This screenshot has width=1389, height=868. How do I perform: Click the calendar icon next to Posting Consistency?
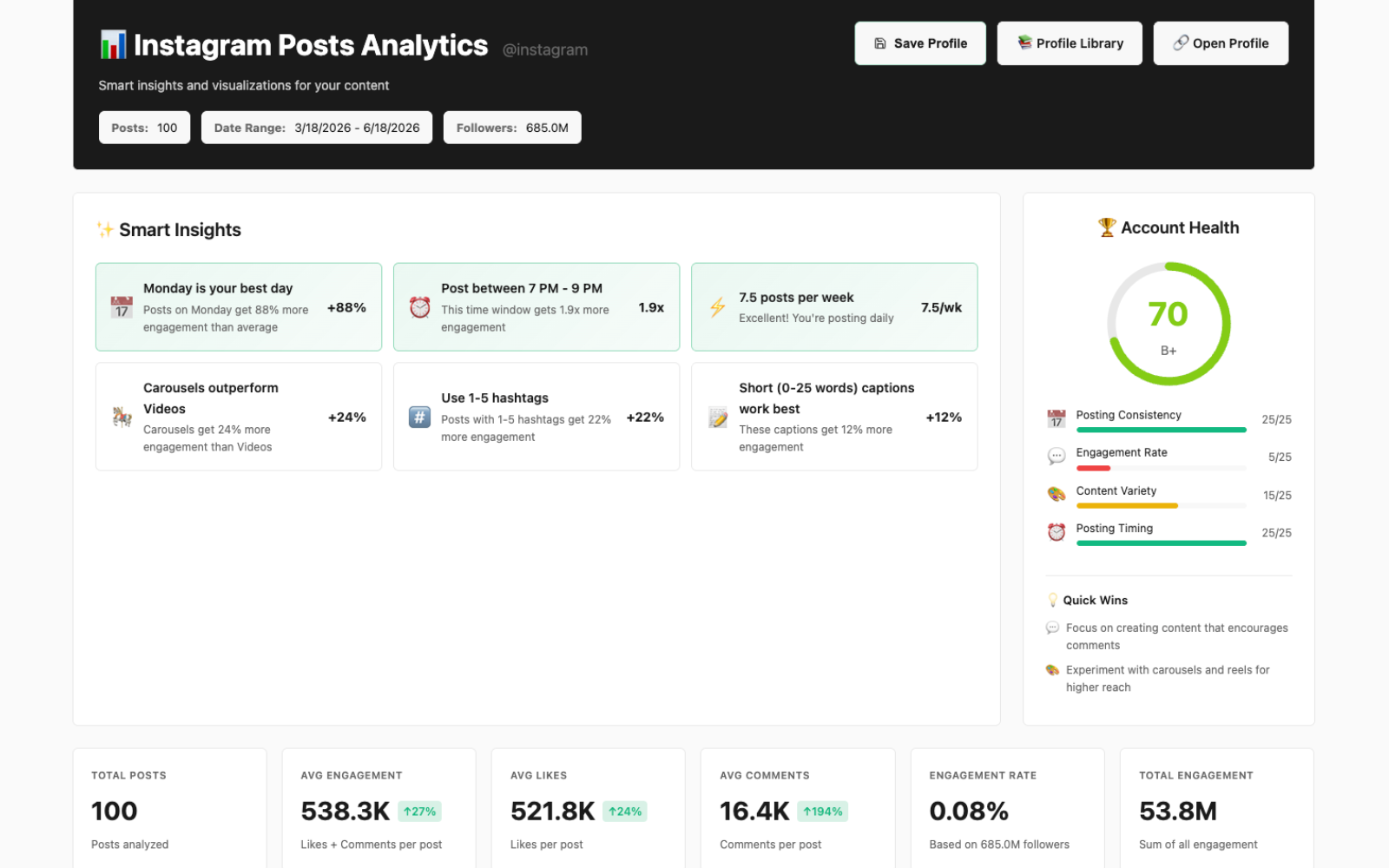[x=1057, y=419]
